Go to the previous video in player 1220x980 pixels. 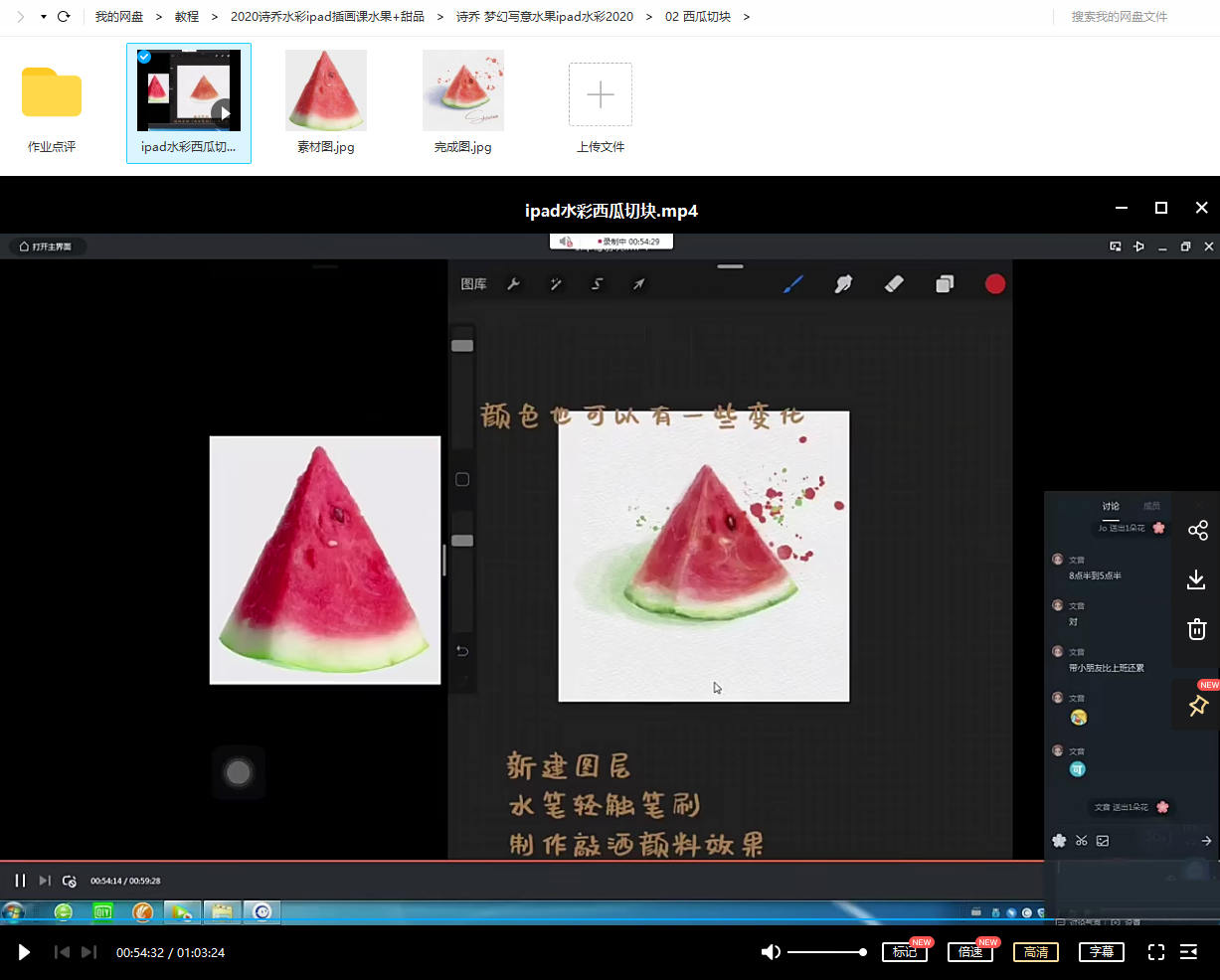(62, 952)
